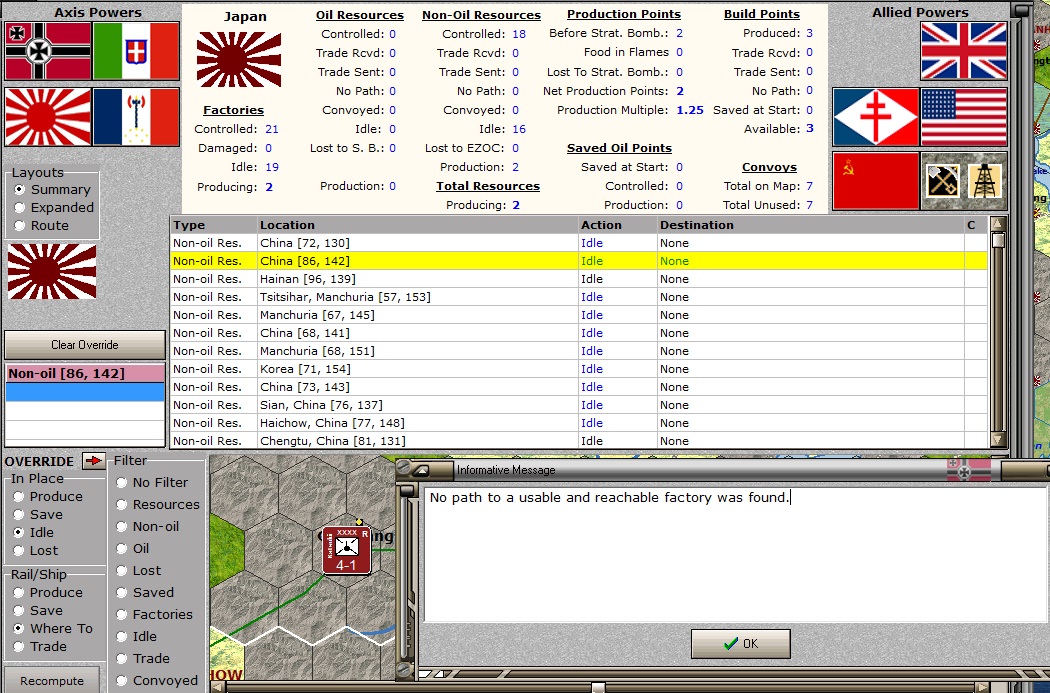This screenshot has width=1050, height=693.
Task: Select the Japanese rising sun flag in Axis Powers
Action: (x=48, y=117)
